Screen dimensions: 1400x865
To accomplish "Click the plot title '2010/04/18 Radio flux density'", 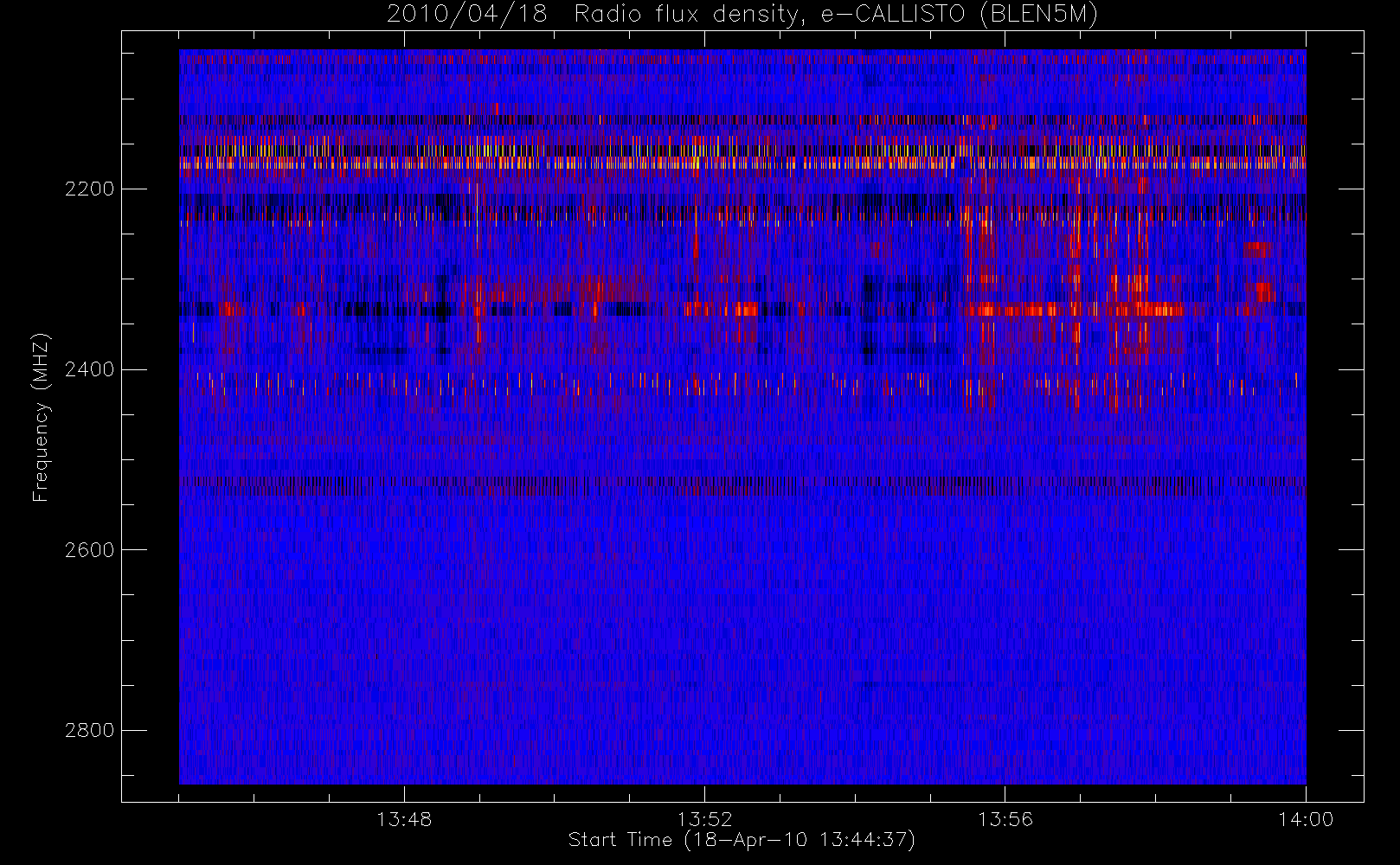I will pyautogui.click(x=742, y=15).
